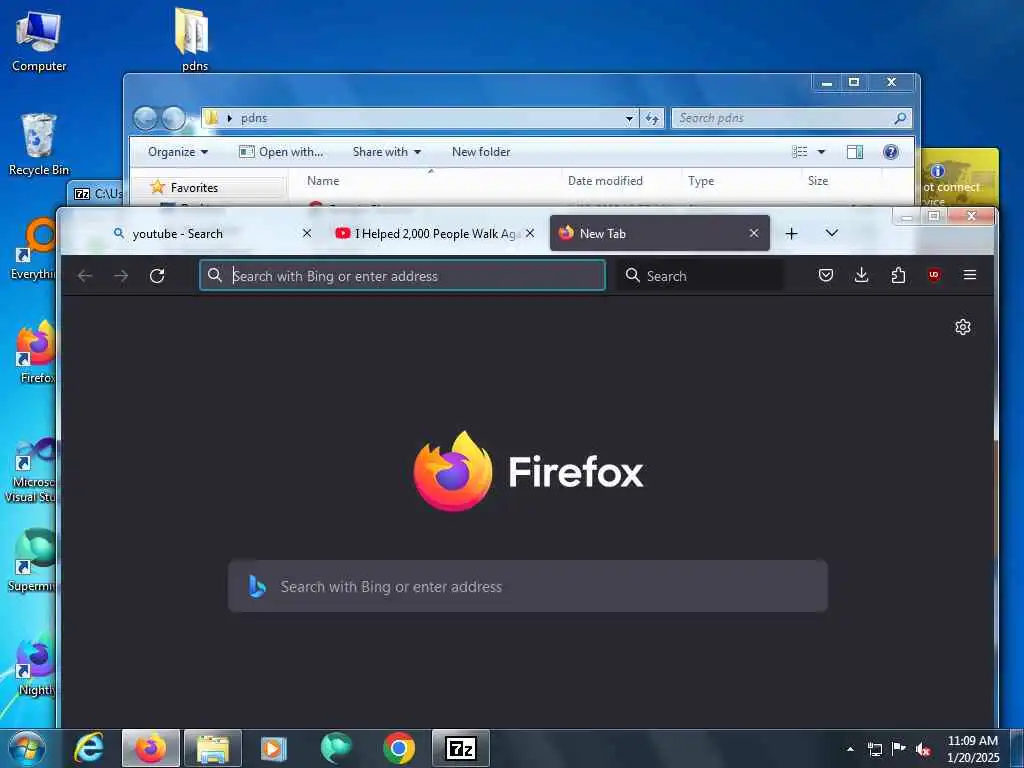Image resolution: width=1024 pixels, height=768 pixels.
Task: Select the Recycle Bin desktop icon
Action: [x=39, y=145]
